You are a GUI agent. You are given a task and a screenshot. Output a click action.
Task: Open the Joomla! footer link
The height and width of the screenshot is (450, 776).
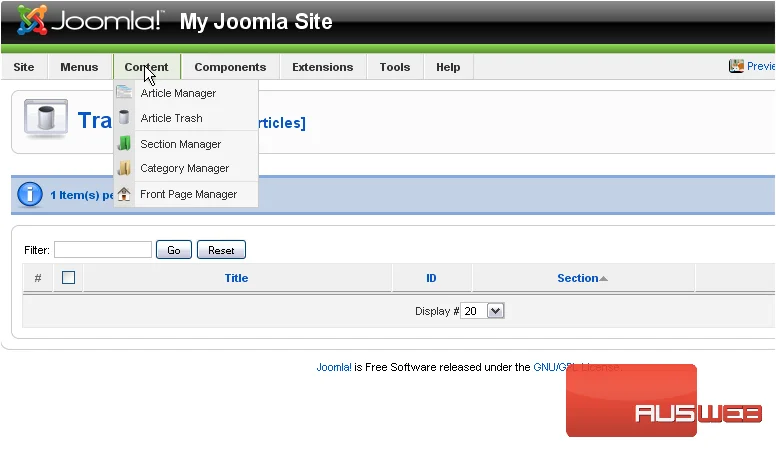tap(334, 367)
